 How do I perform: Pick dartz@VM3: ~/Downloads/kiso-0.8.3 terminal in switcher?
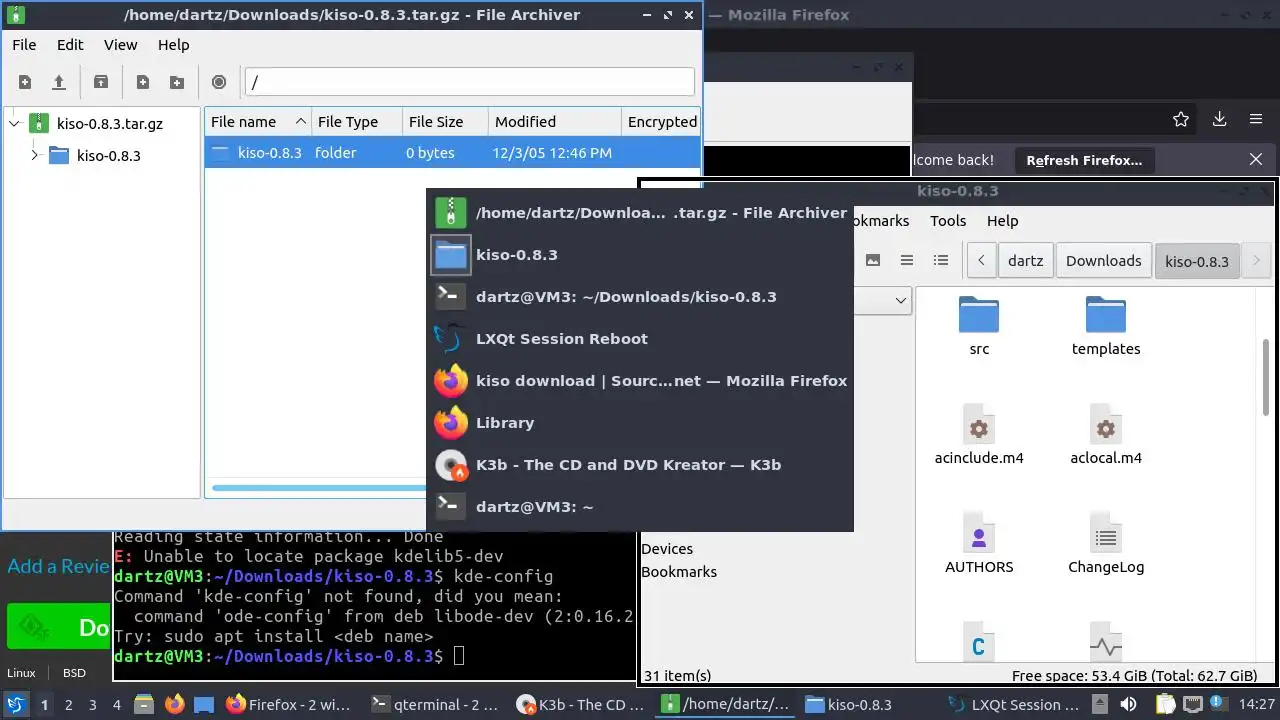[x=640, y=297]
